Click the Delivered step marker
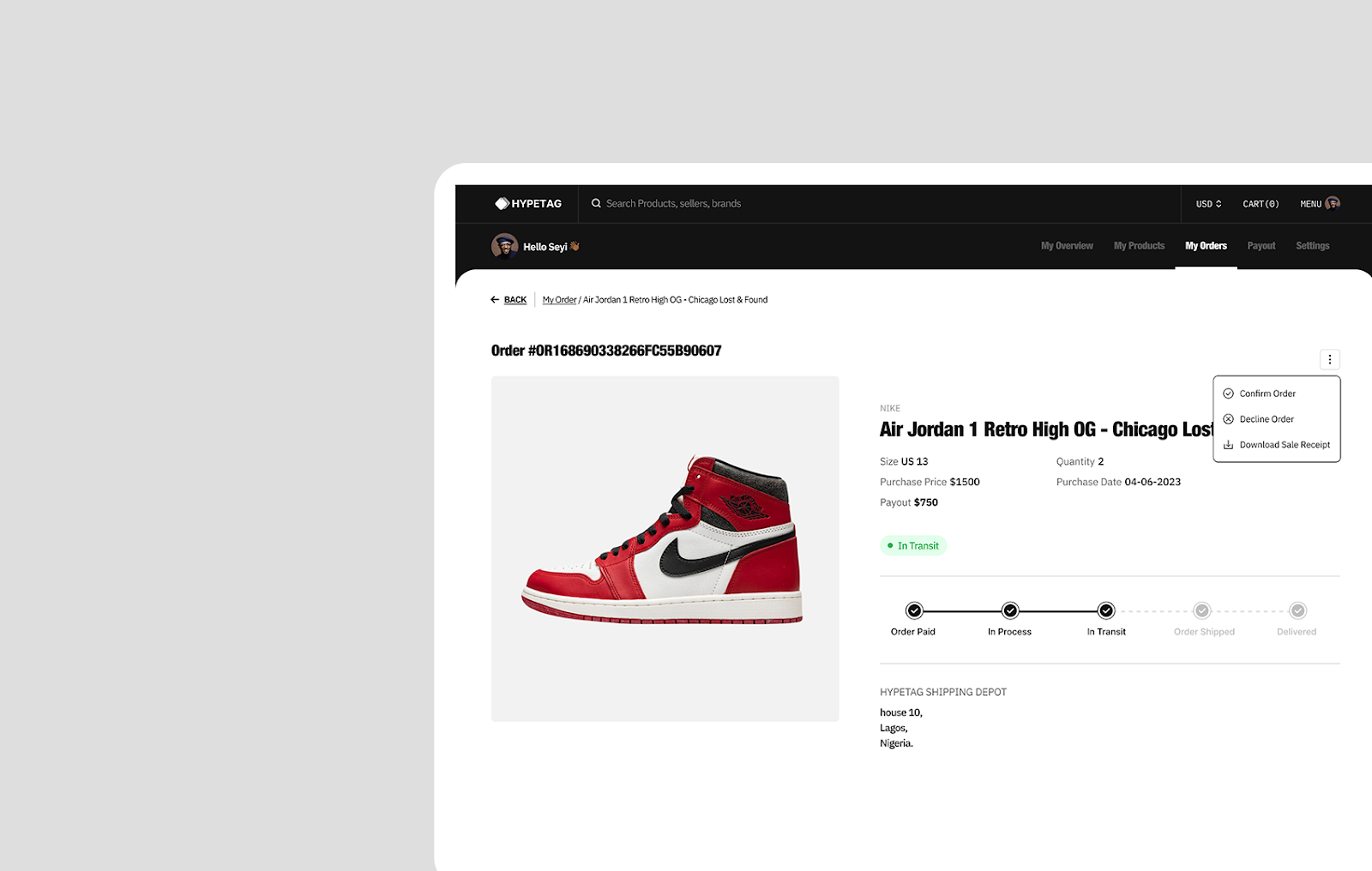 (1298, 611)
